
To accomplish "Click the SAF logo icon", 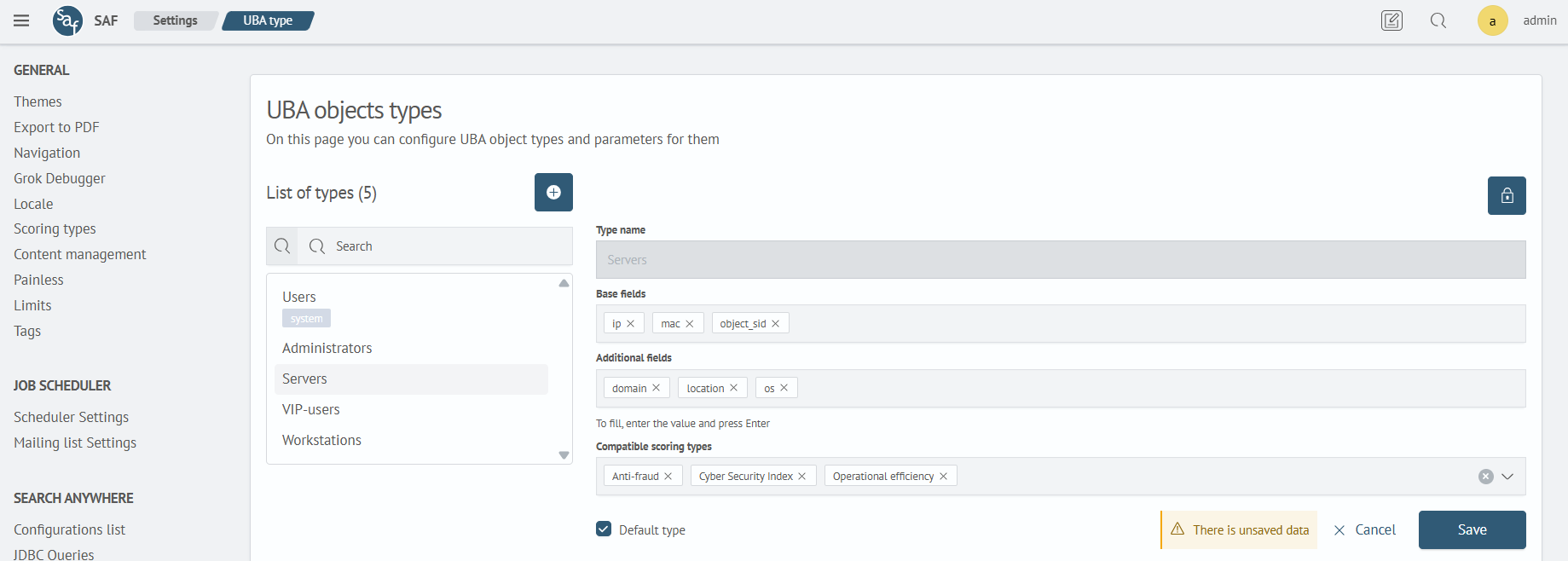I will (67, 20).
